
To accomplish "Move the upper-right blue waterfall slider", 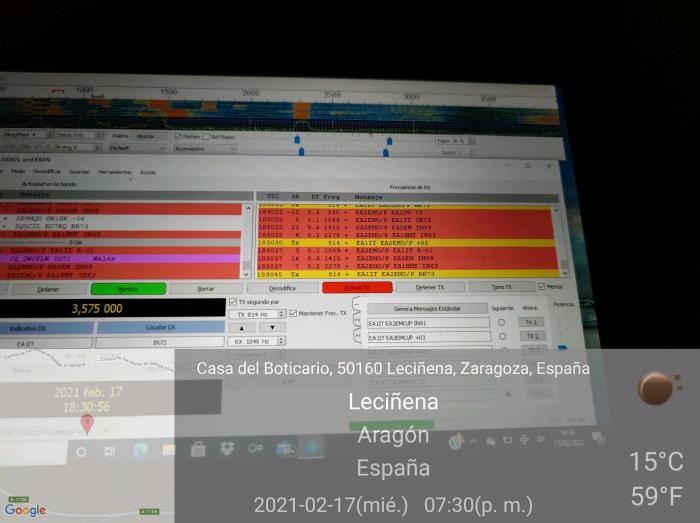I will point(389,141).
